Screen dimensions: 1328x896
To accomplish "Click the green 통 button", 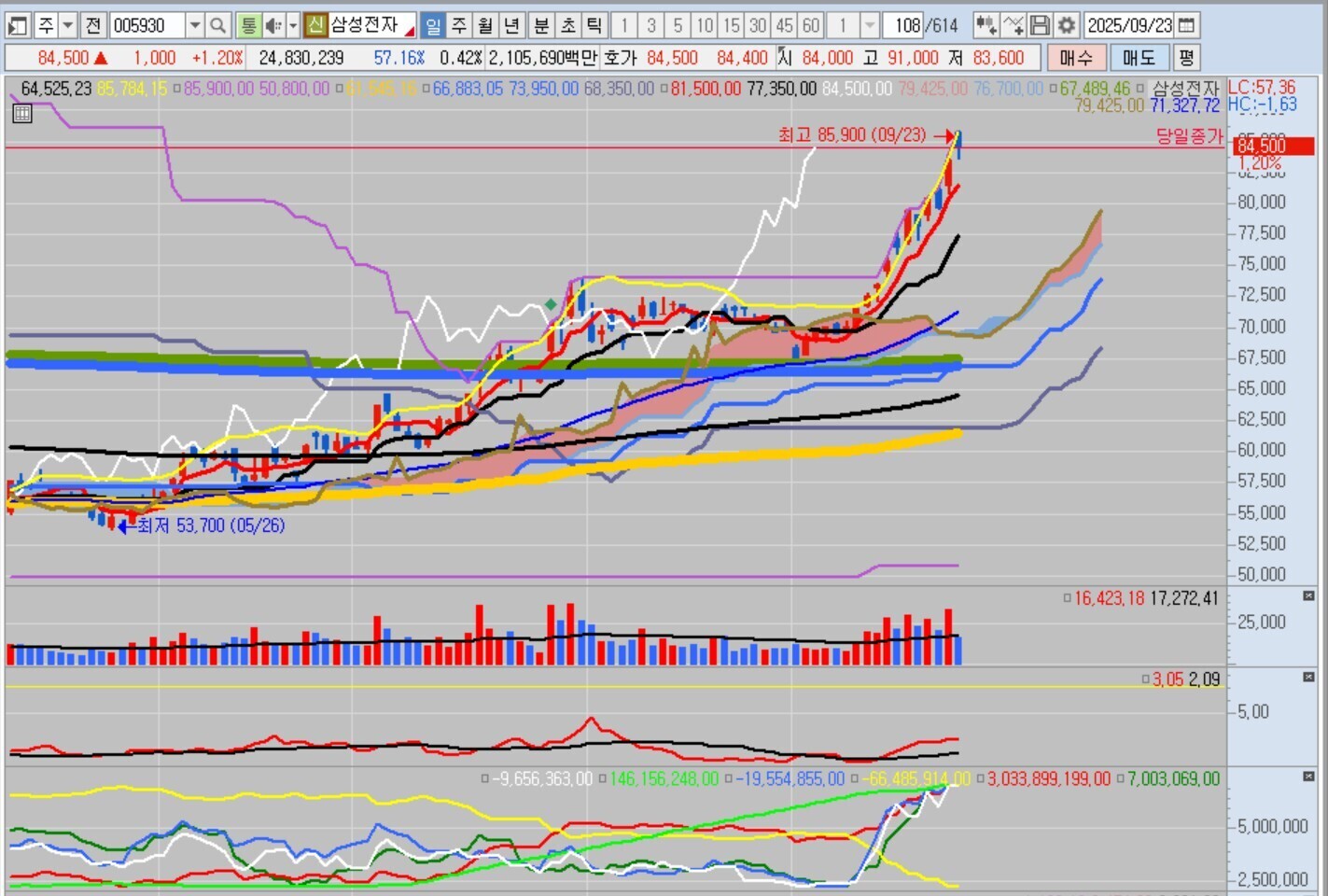I will [248, 25].
